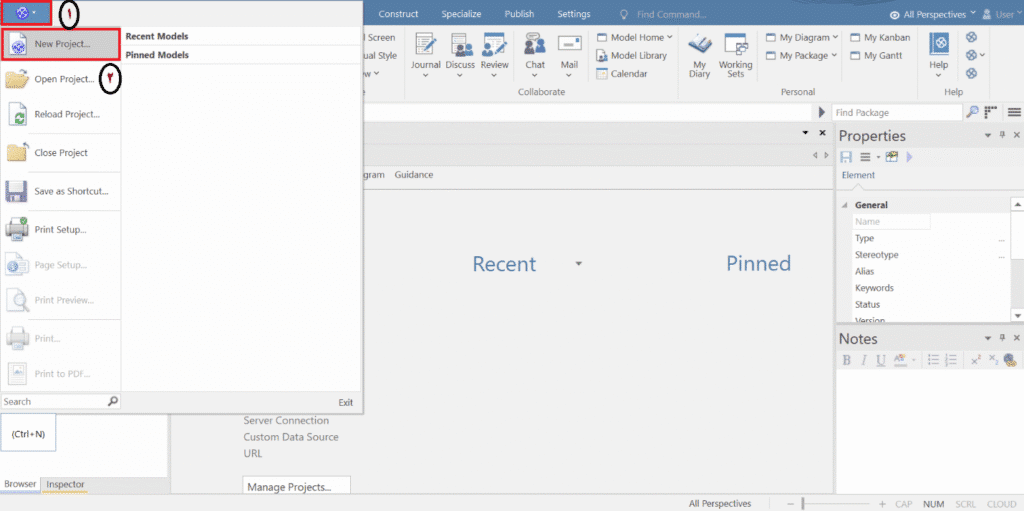
Task: Open the Properties list options menu icon
Action: (865, 157)
